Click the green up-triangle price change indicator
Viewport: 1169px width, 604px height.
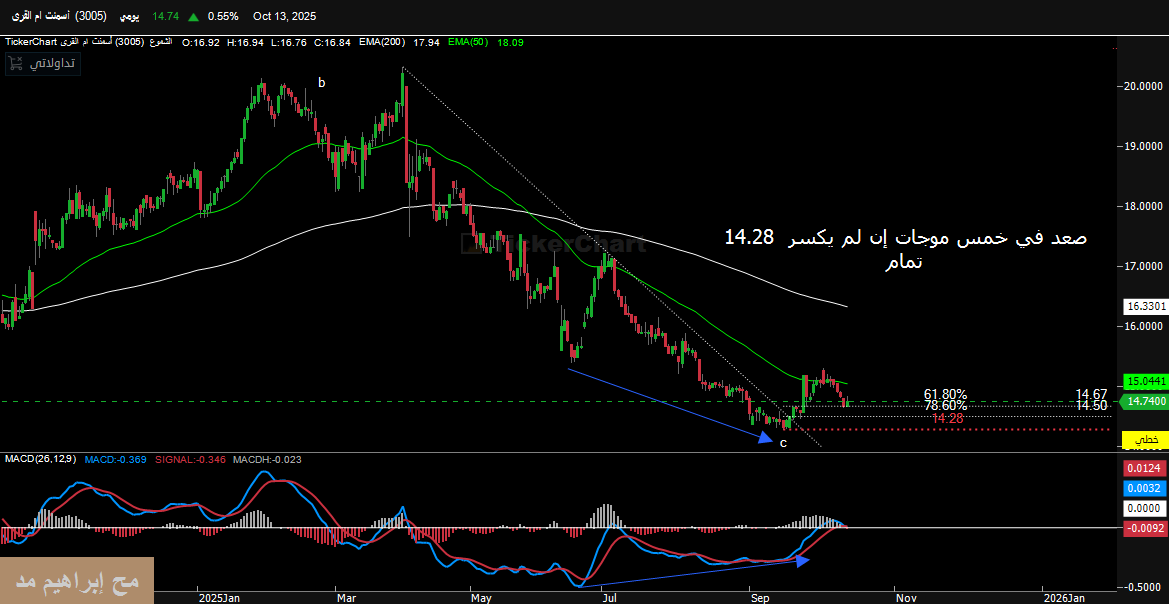coord(192,16)
